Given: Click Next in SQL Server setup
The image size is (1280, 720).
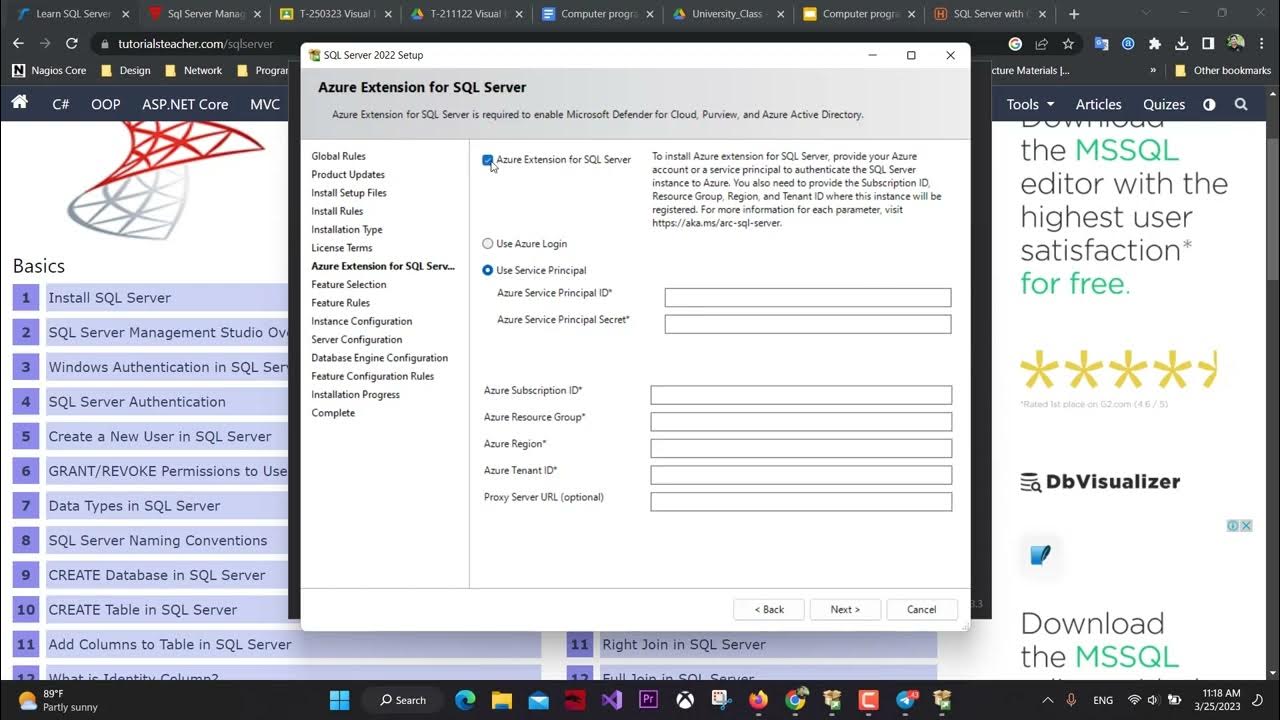Looking at the screenshot, I should (x=845, y=609).
